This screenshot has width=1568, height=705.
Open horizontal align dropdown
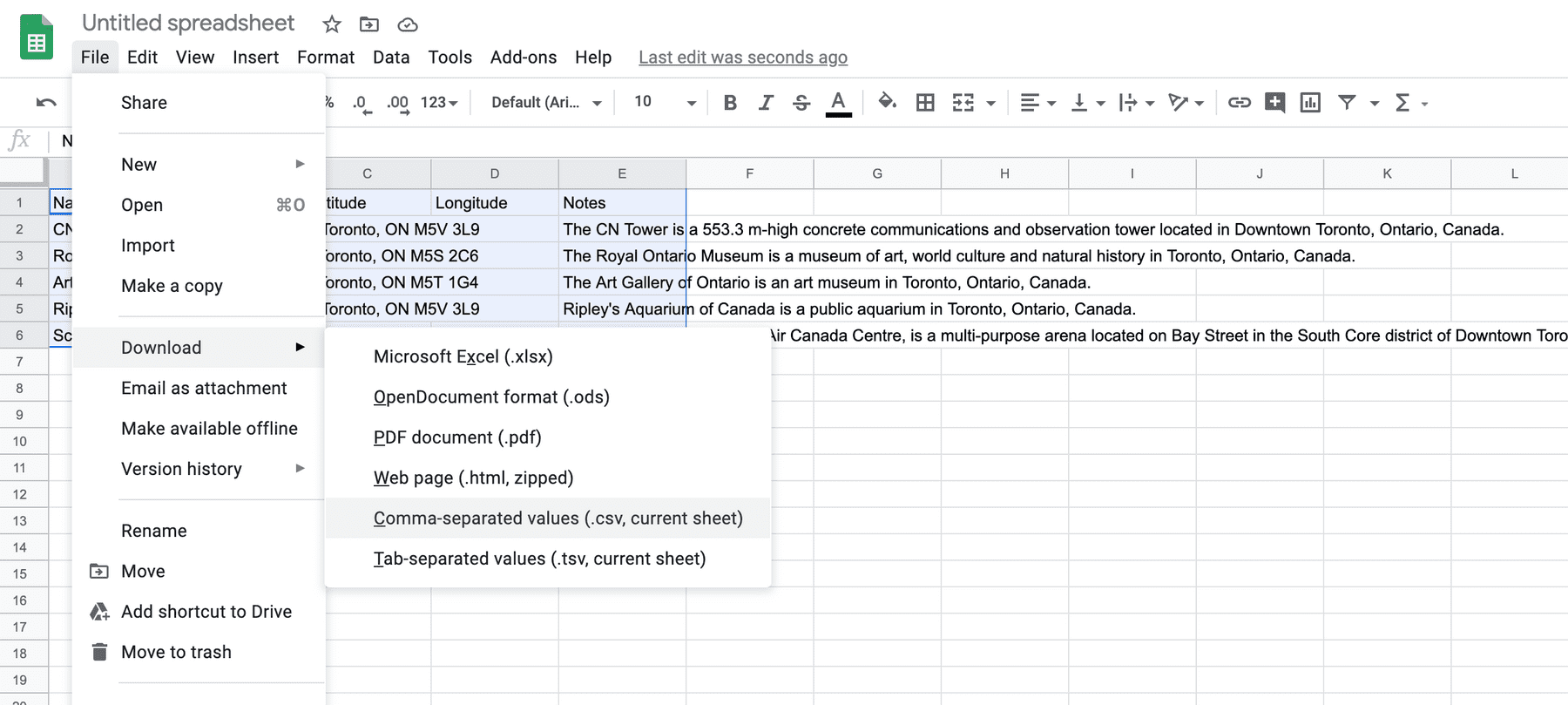[x=1037, y=103]
